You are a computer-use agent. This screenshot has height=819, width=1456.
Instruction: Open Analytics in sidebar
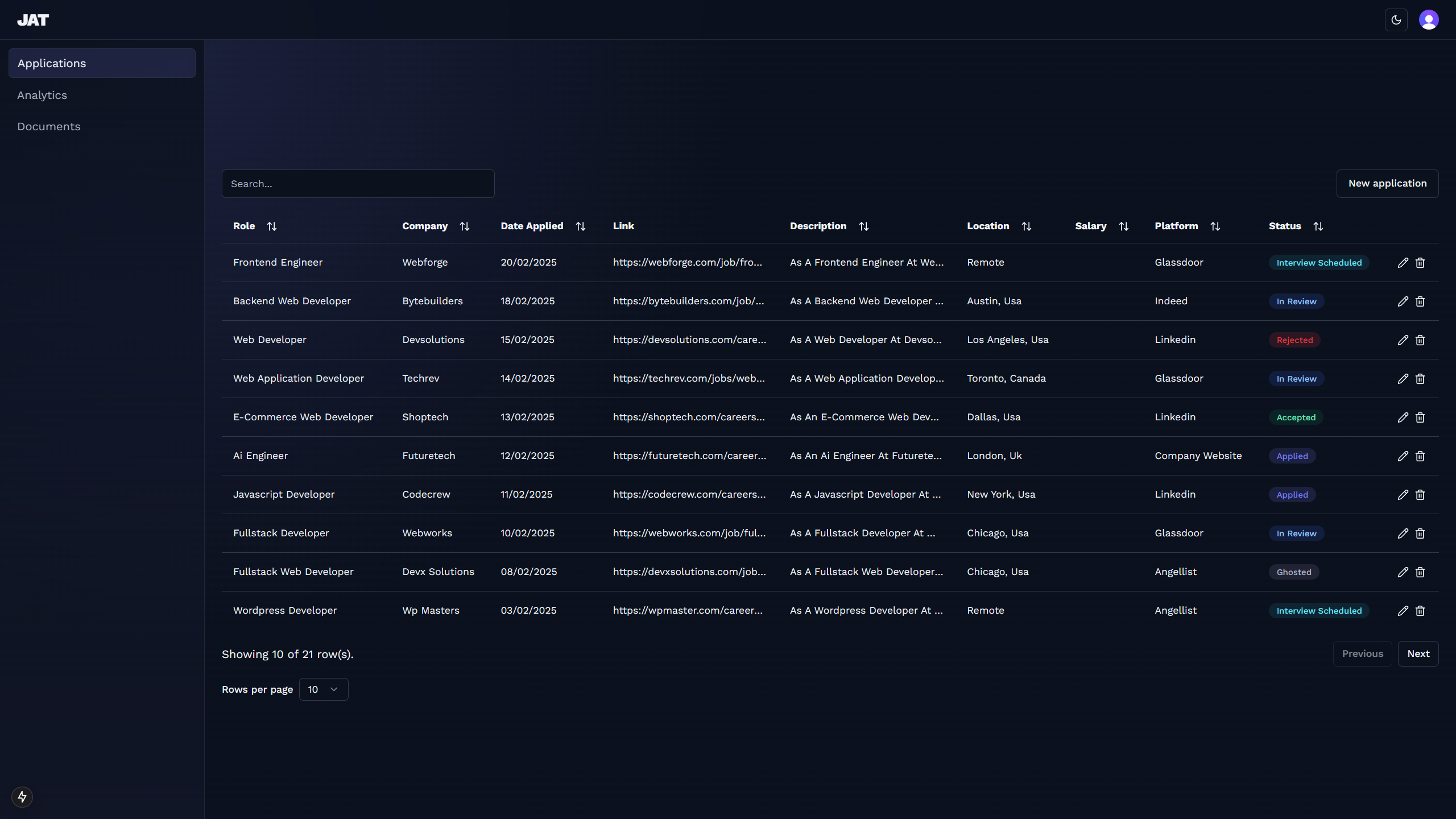(42, 95)
